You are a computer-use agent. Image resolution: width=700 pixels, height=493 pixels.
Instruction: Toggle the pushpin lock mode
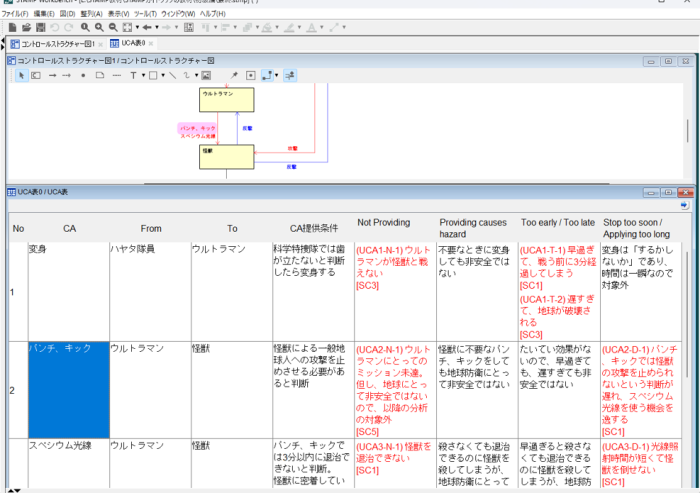(x=234, y=75)
